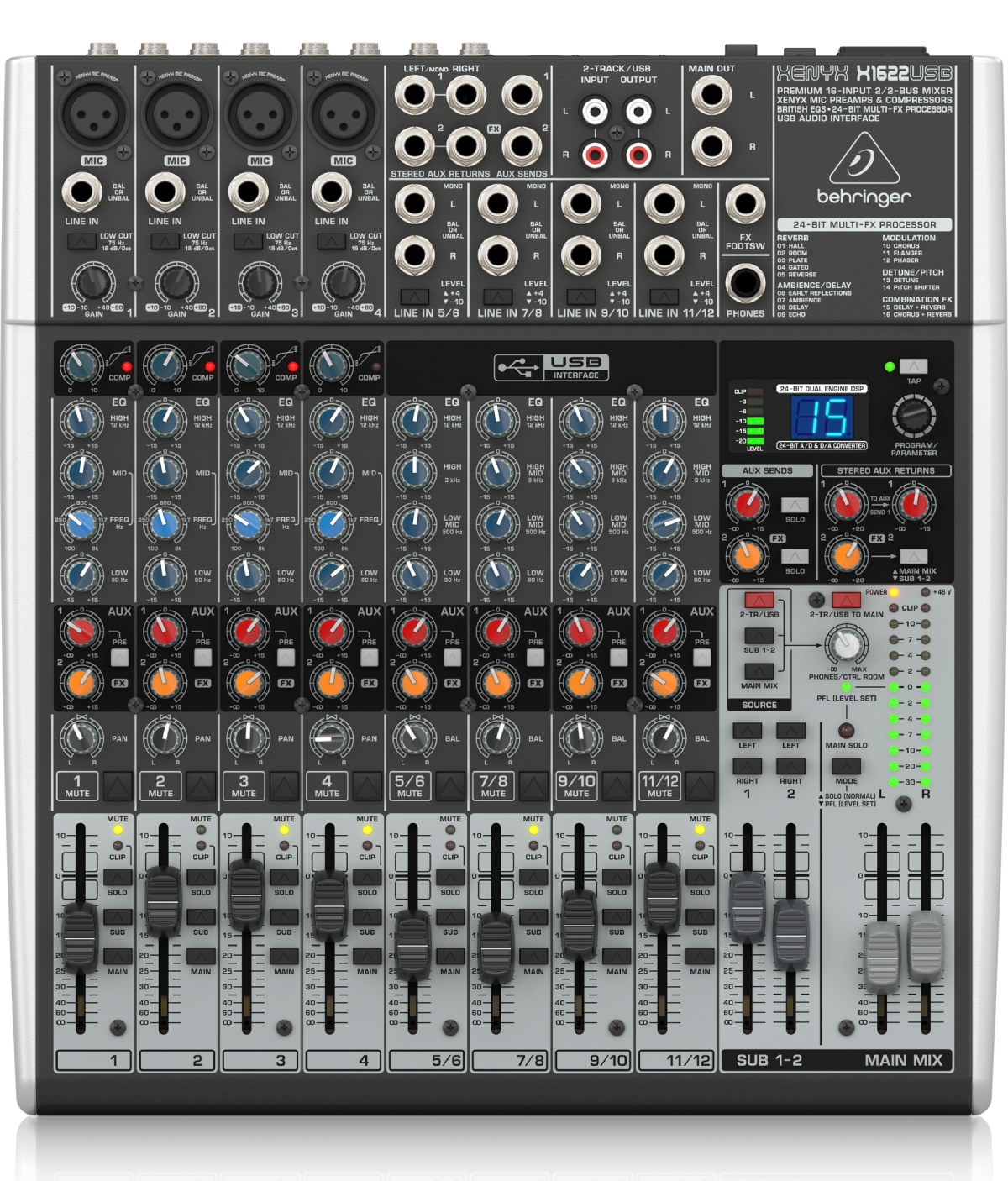Click the LINE IN 5/6 left (L) jack
This screenshot has width=1008, height=1181.
click(414, 204)
